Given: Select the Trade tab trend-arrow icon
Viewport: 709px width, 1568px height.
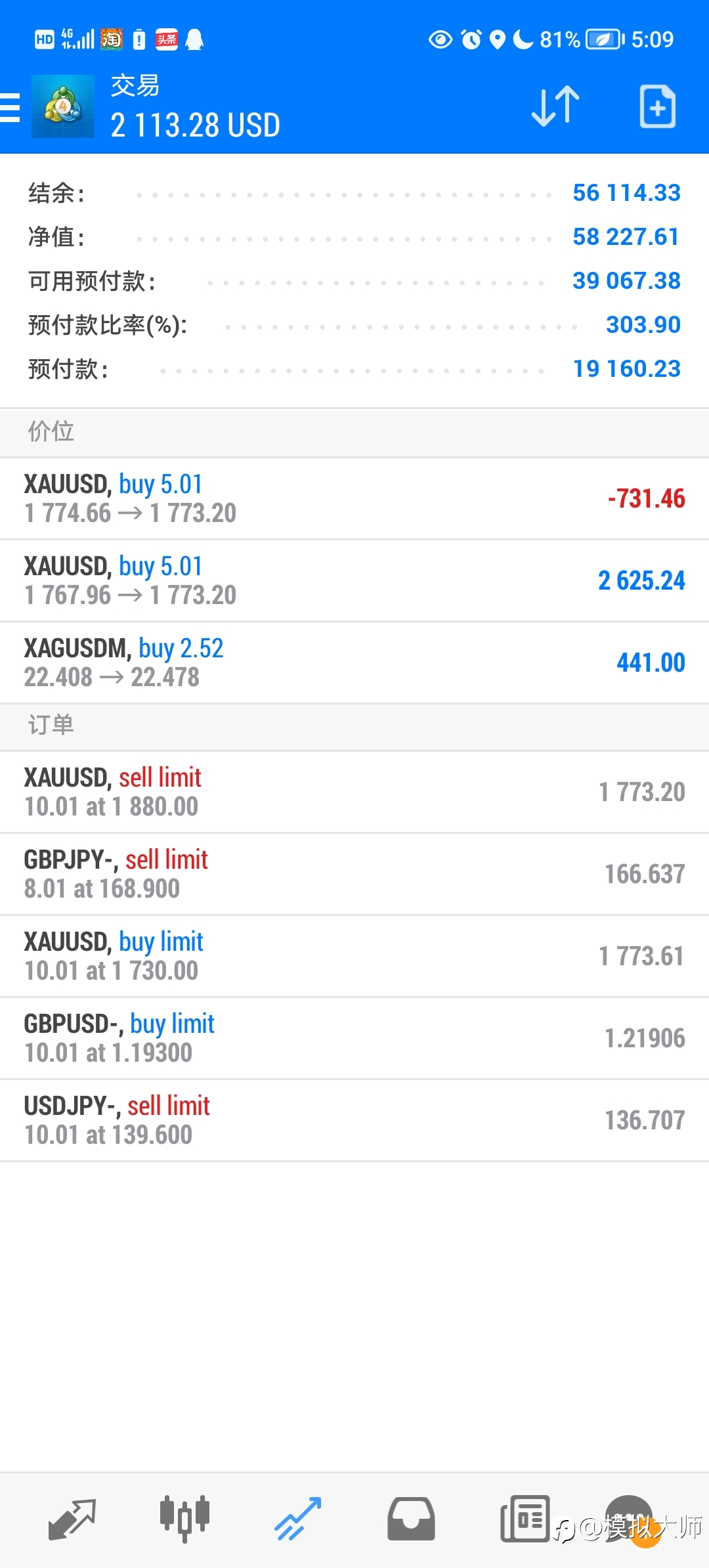Looking at the screenshot, I should tap(298, 1519).
